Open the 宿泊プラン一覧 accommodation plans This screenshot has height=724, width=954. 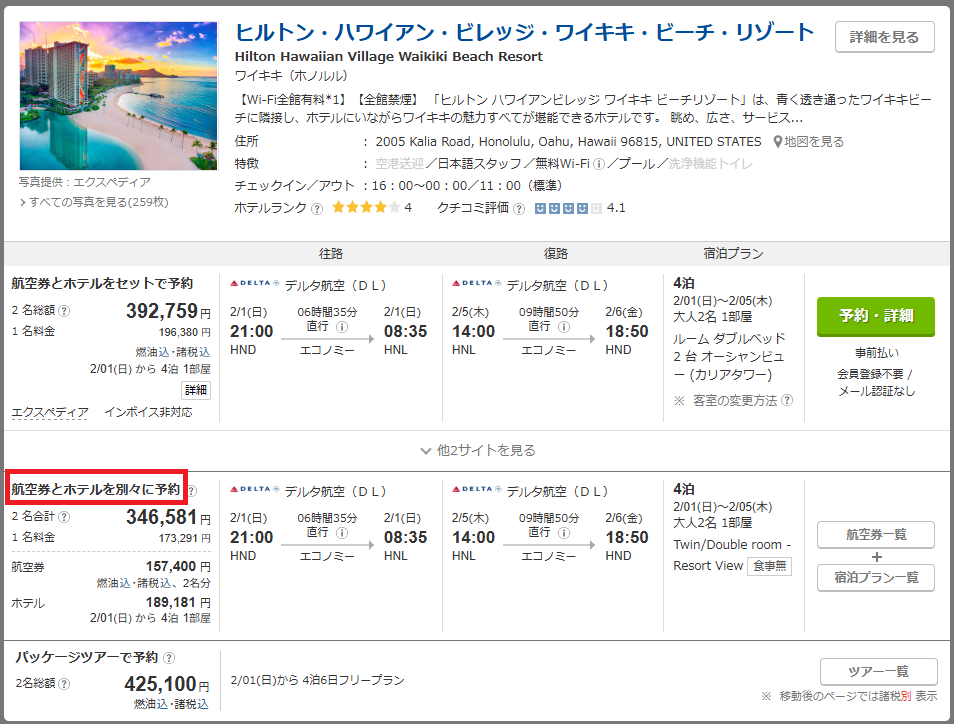pos(875,577)
